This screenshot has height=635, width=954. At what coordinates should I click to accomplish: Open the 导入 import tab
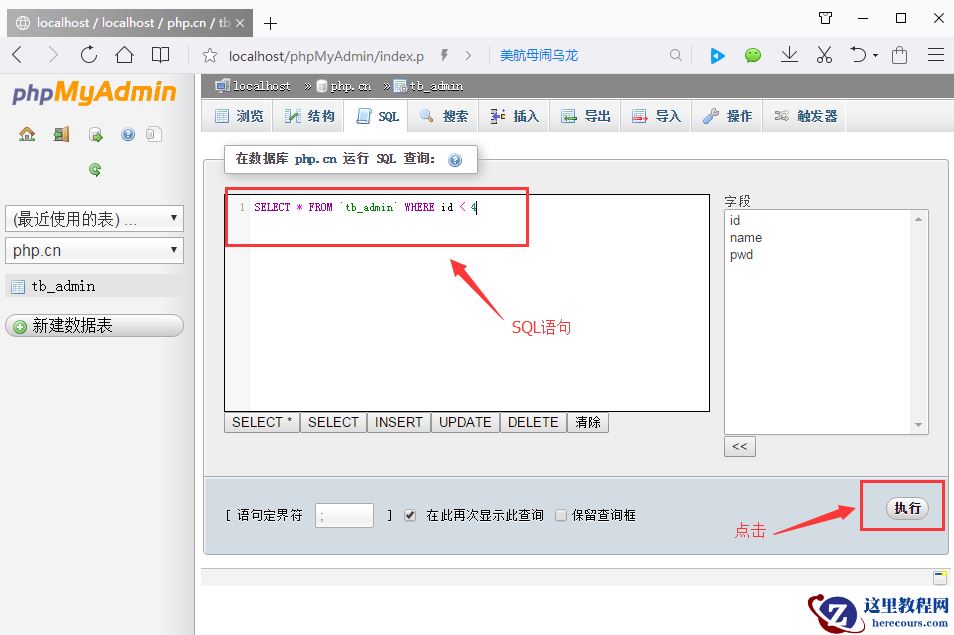coord(656,116)
